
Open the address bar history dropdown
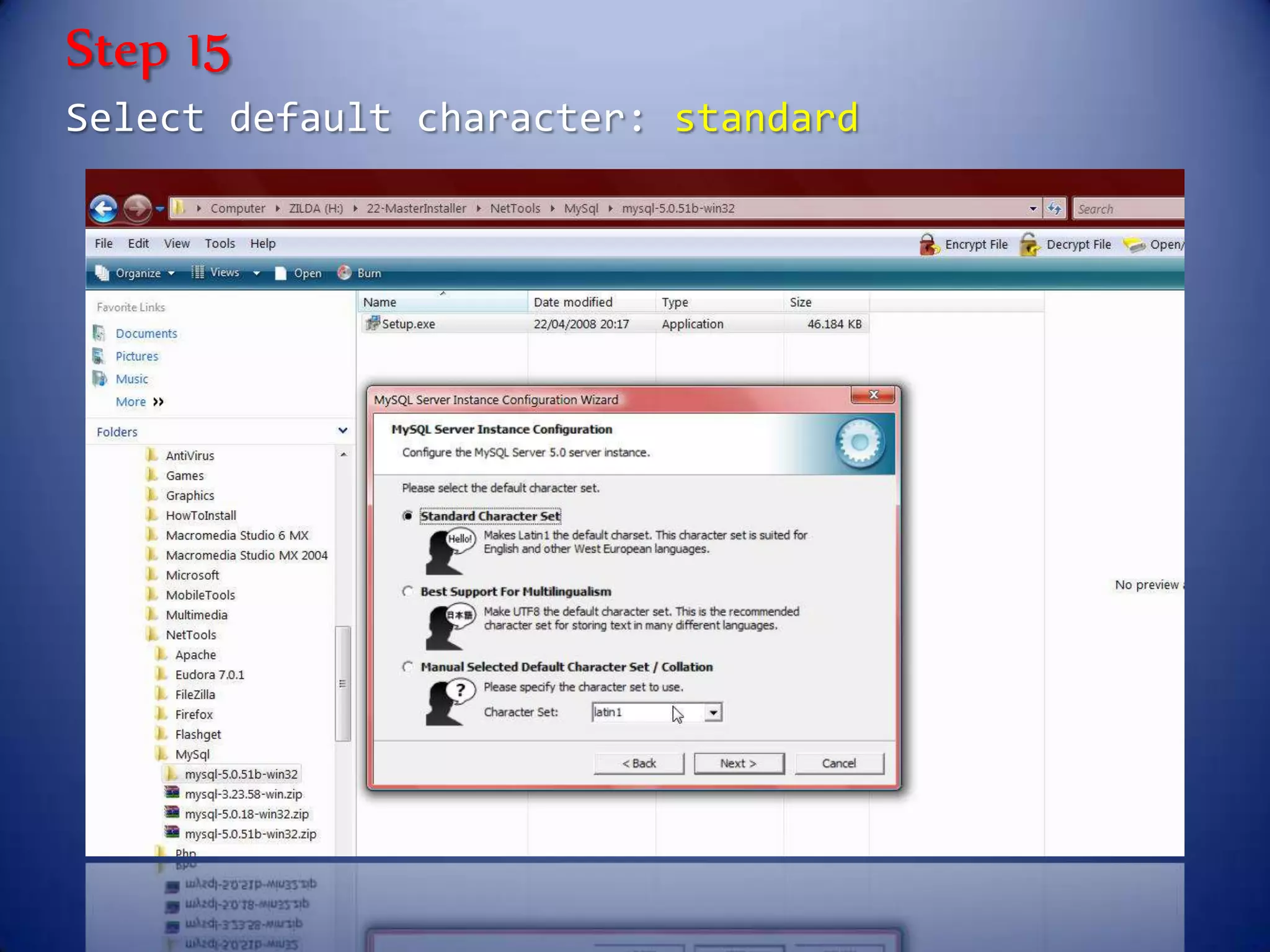1032,208
